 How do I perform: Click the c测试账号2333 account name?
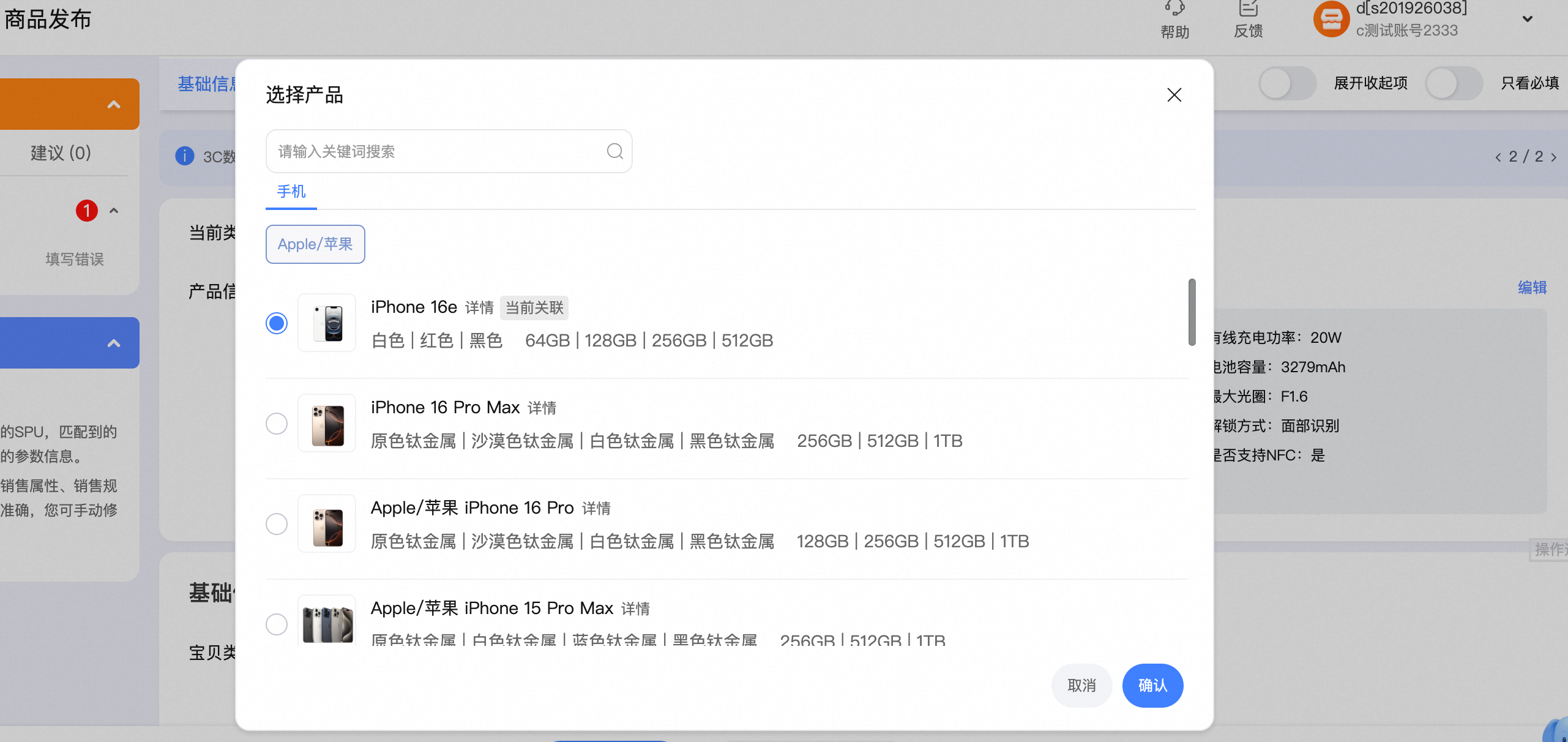click(x=1406, y=30)
